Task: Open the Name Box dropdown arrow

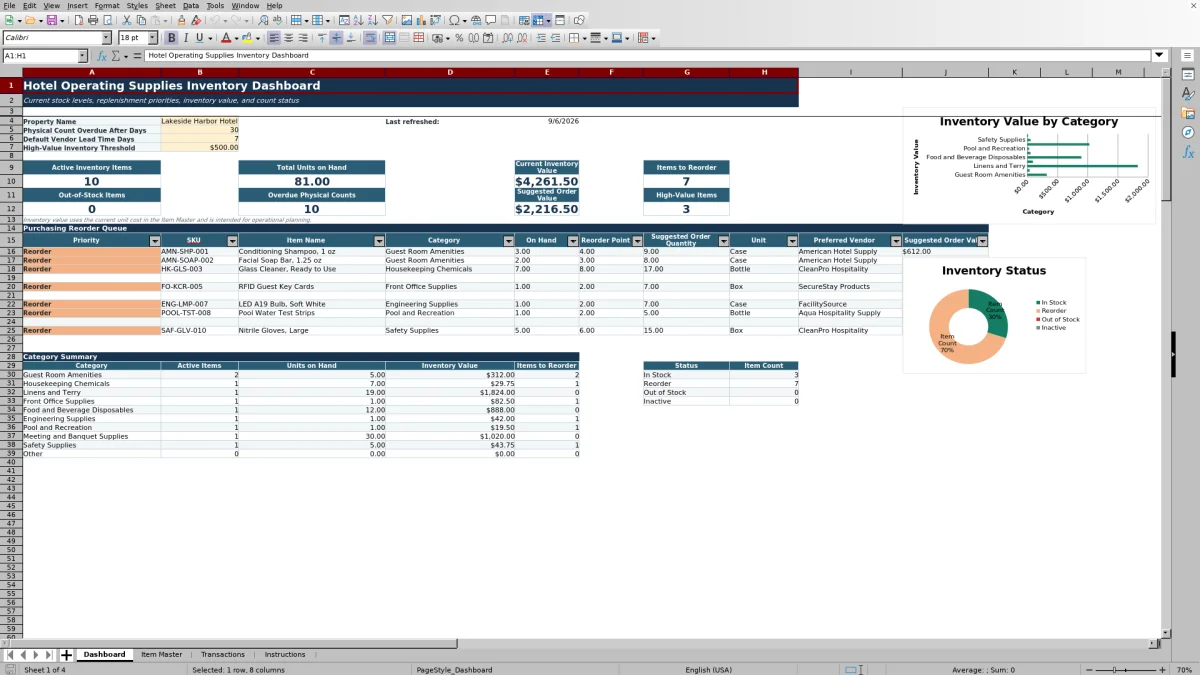Action: (x=82, y=56)
